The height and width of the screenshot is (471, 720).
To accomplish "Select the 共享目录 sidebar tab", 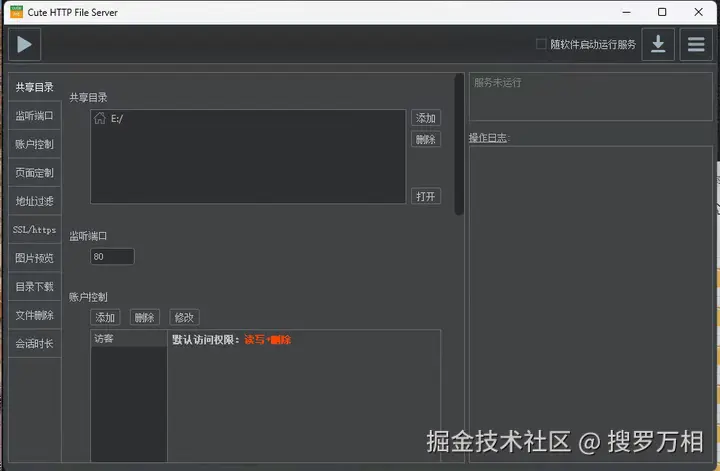I will click(x=35, y=87).
